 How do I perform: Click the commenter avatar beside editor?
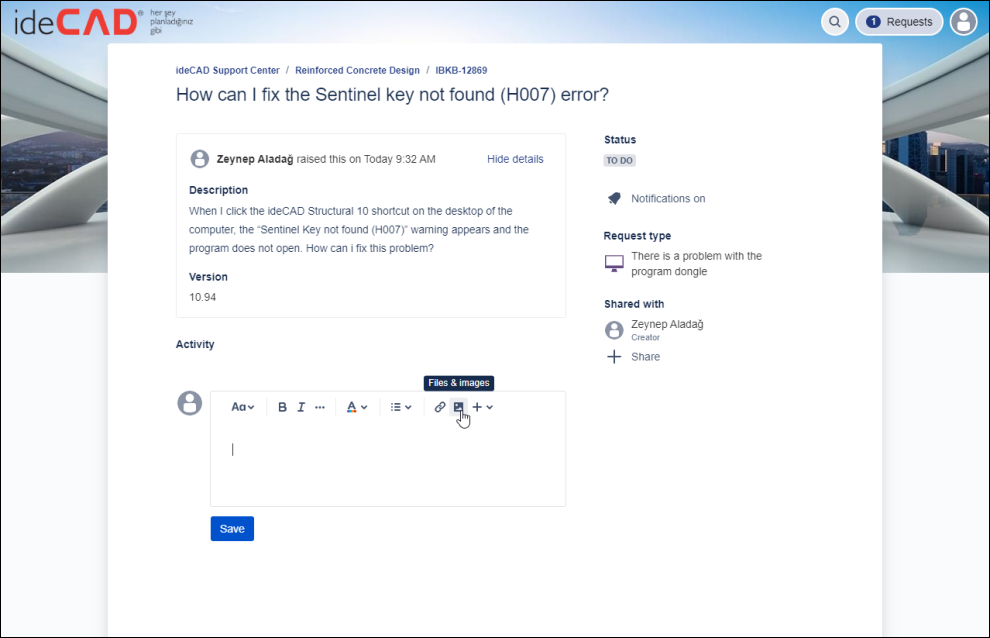pos(189,403)
